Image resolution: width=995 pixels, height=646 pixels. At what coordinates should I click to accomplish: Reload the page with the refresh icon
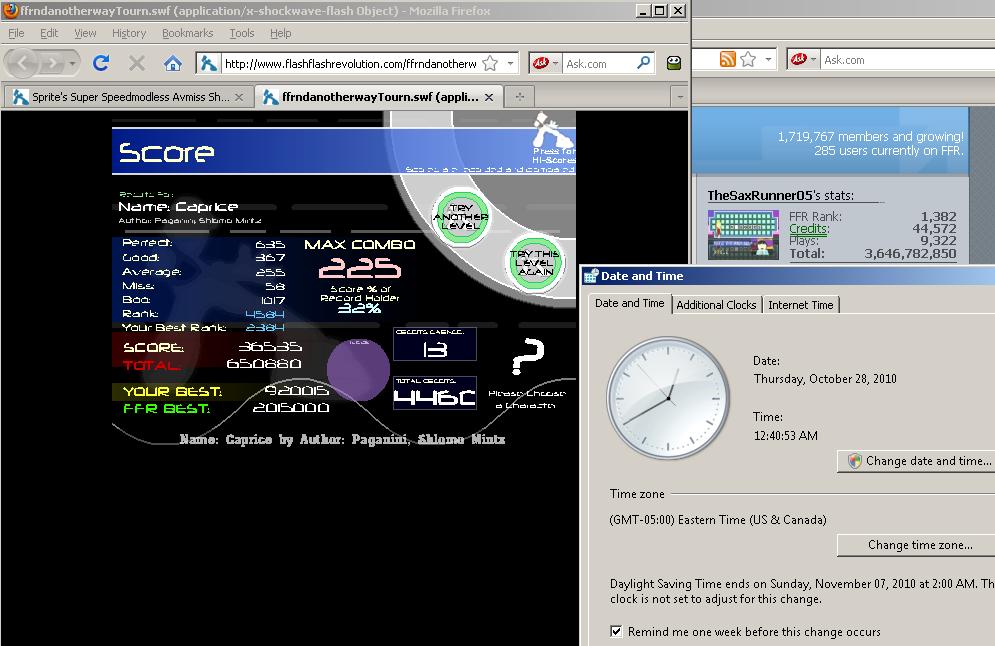point(101,63)
